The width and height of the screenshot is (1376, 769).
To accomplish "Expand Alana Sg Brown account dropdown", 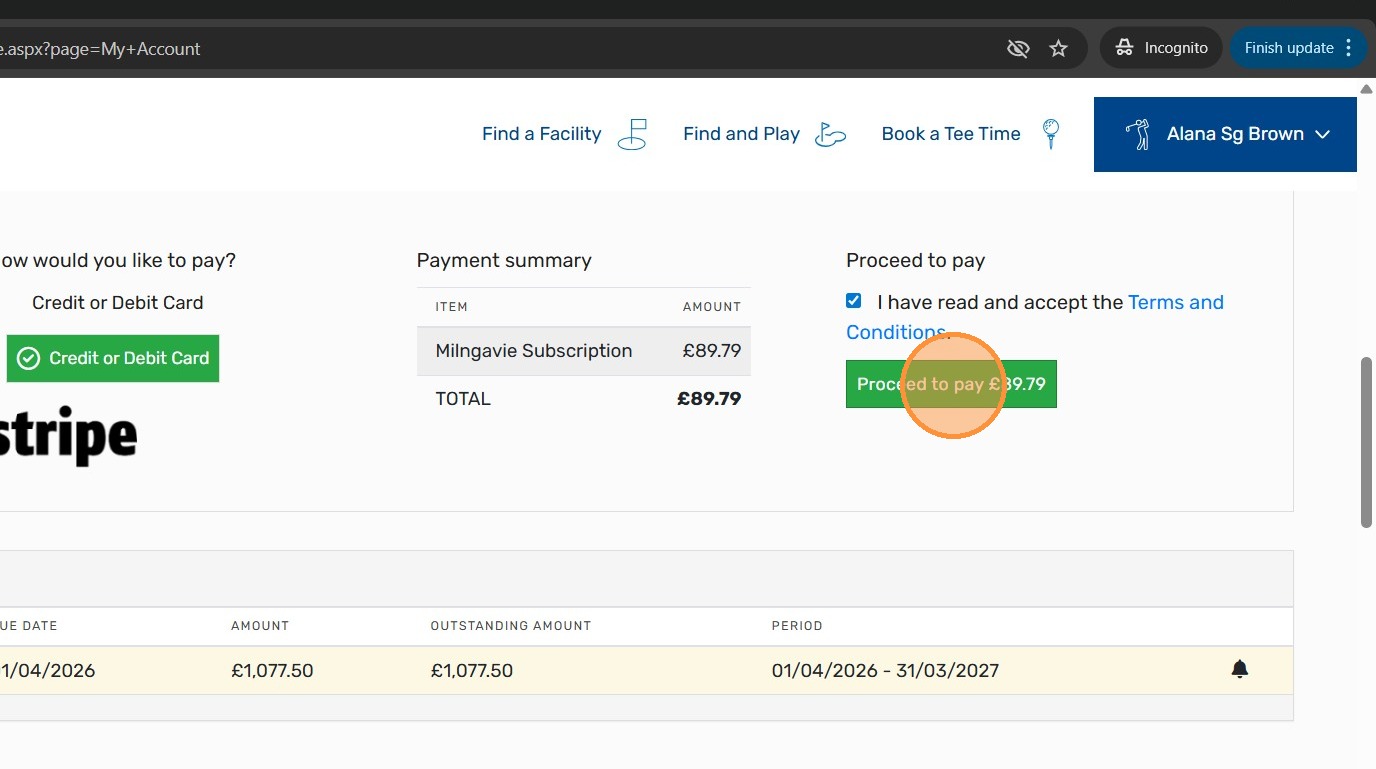I will pos(1322,134).
